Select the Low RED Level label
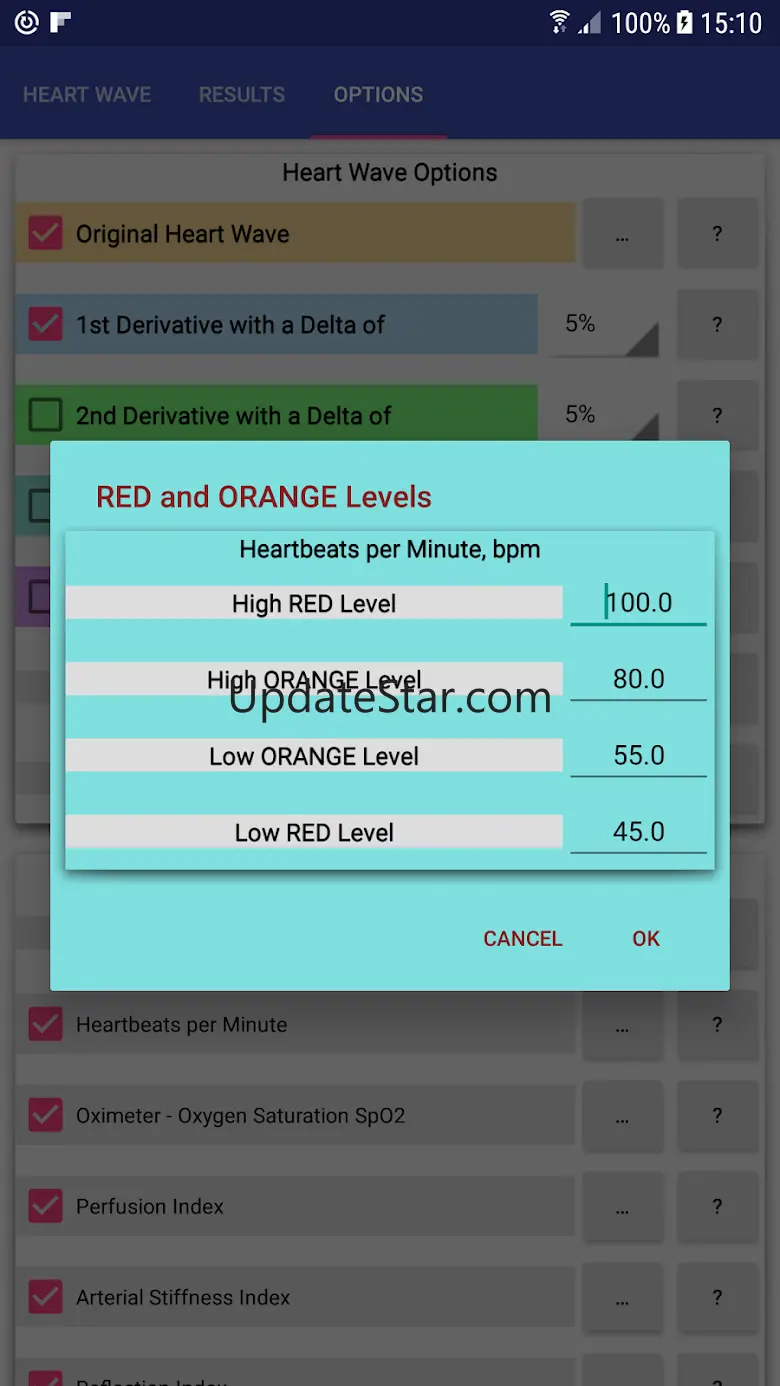 coord(314,832)
